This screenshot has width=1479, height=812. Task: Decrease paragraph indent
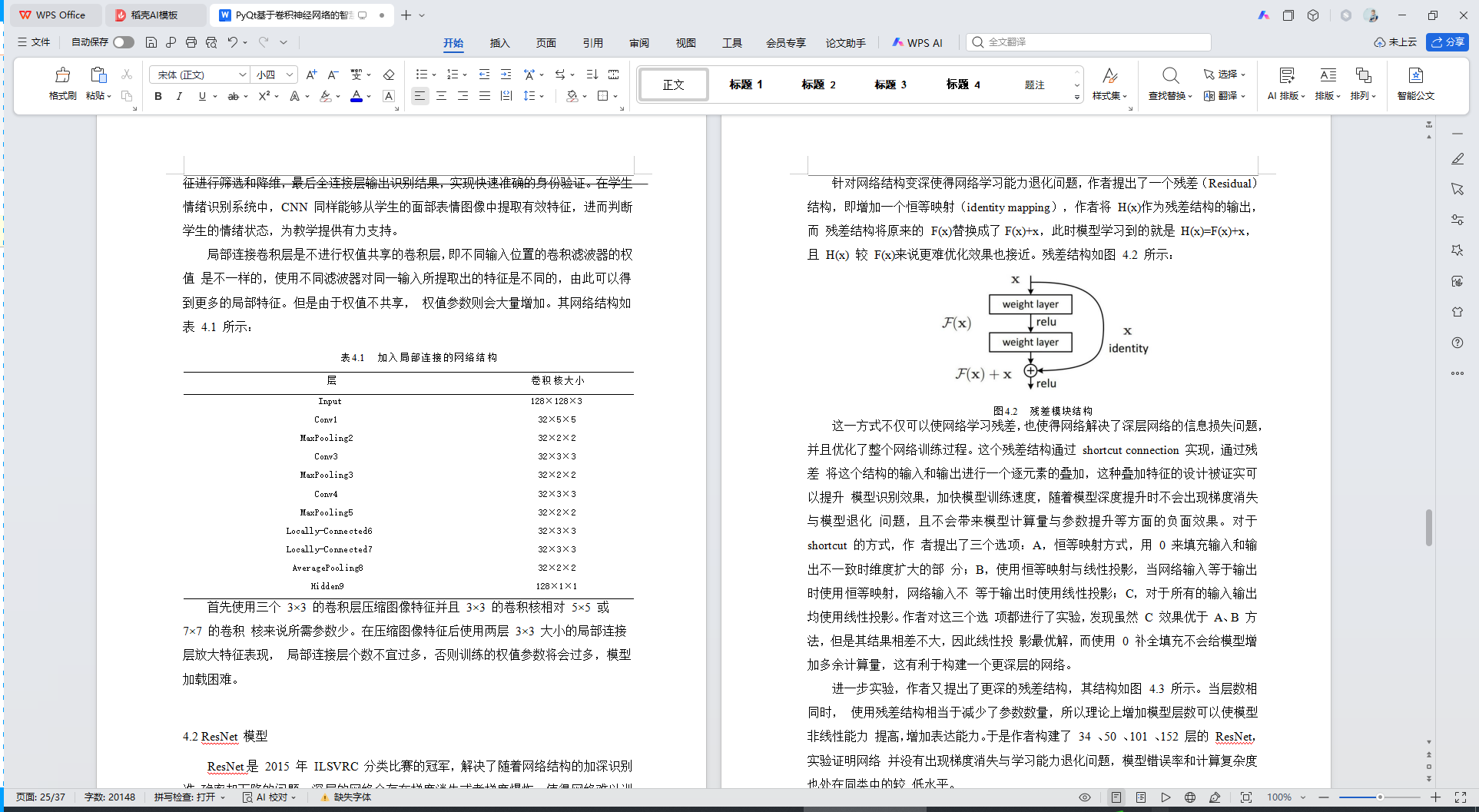click(x=484, y=75)
